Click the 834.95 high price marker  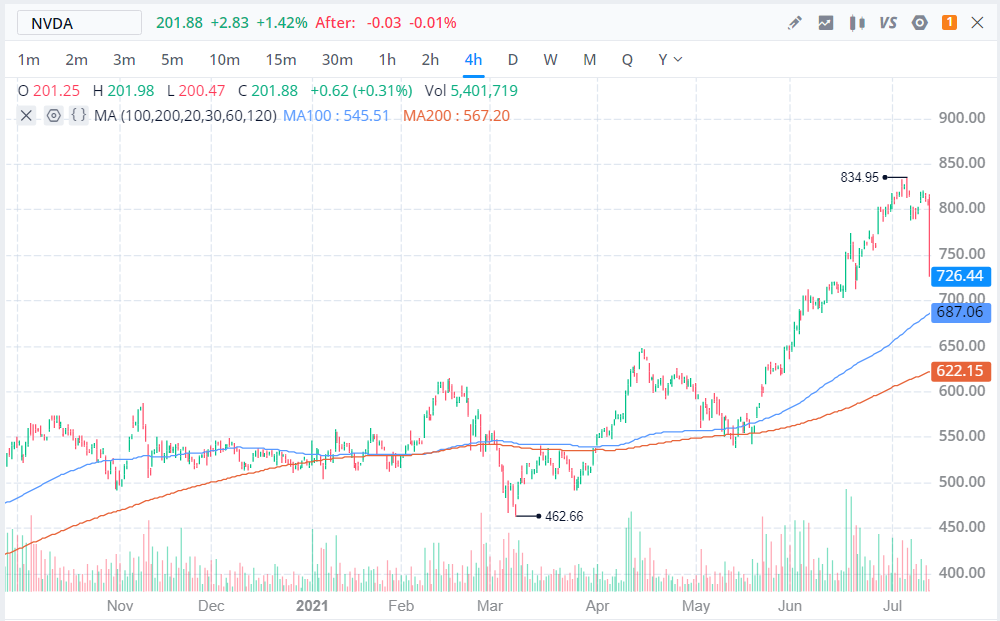coord(859,177)
